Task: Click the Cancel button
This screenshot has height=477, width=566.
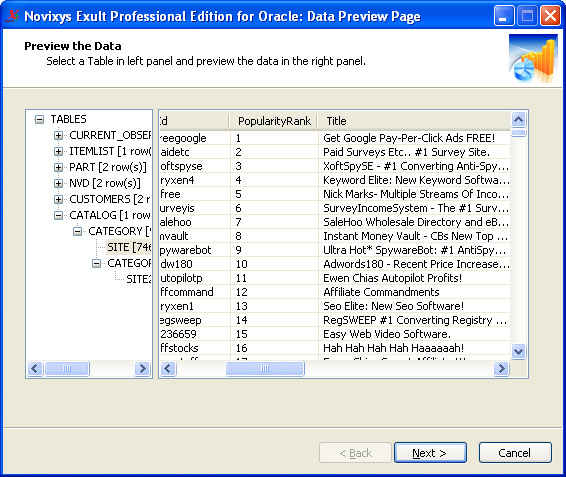Action: pyautogui.click(x=515, y=452)
